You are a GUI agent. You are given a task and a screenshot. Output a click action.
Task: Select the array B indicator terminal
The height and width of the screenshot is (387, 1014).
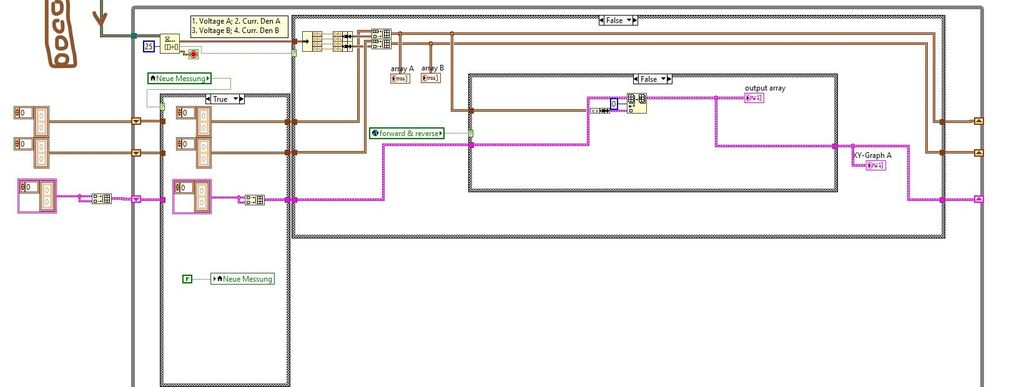(x=431, y=78)
